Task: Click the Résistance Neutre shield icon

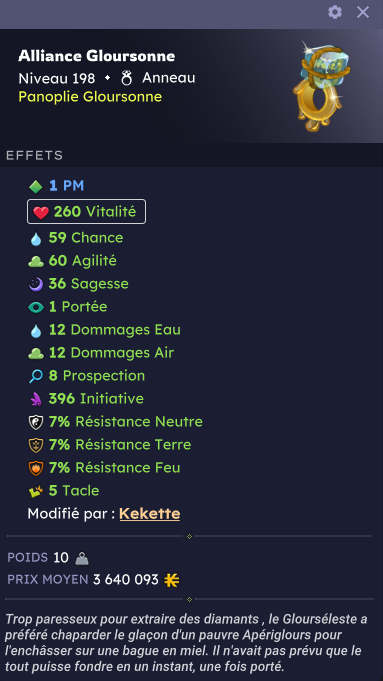Action: pos(36,422)
